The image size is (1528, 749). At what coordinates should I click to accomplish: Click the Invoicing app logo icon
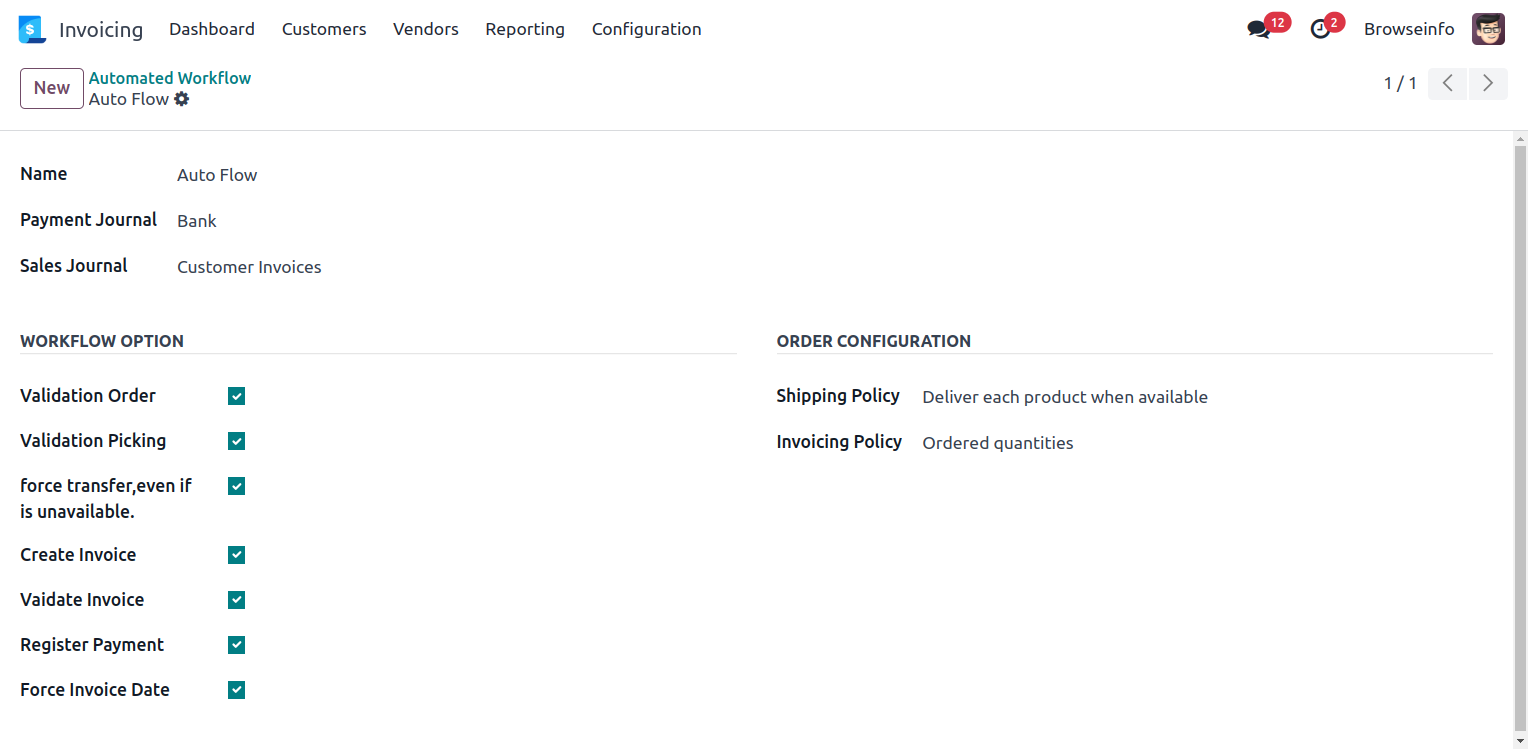coord(32,30)
